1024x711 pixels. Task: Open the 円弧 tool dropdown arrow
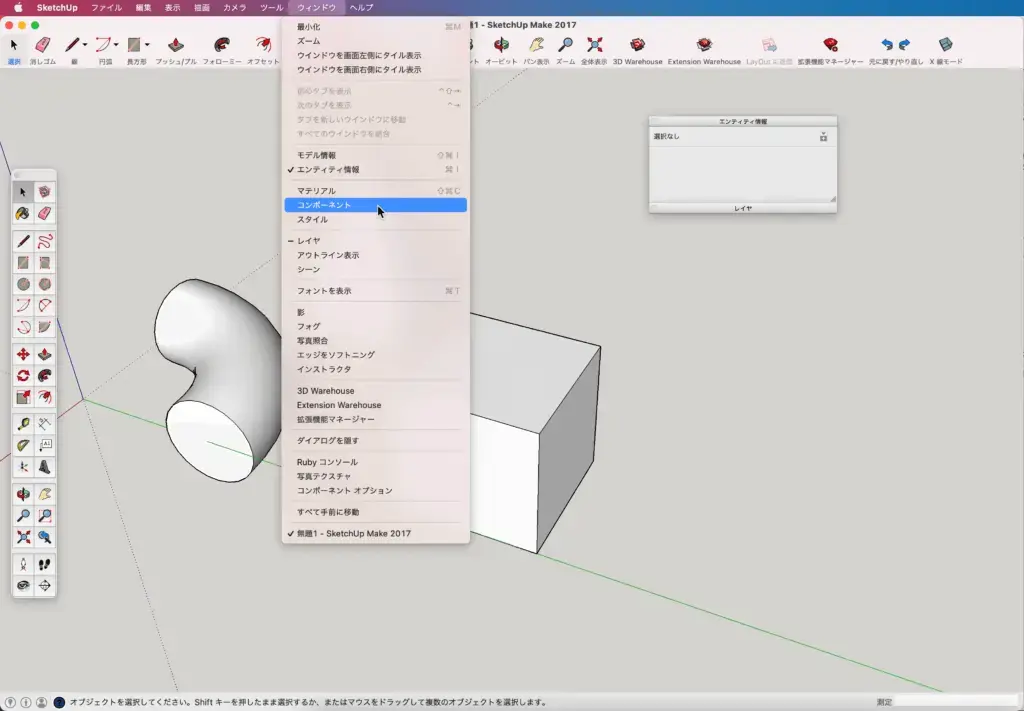click(x=116, y=45)
